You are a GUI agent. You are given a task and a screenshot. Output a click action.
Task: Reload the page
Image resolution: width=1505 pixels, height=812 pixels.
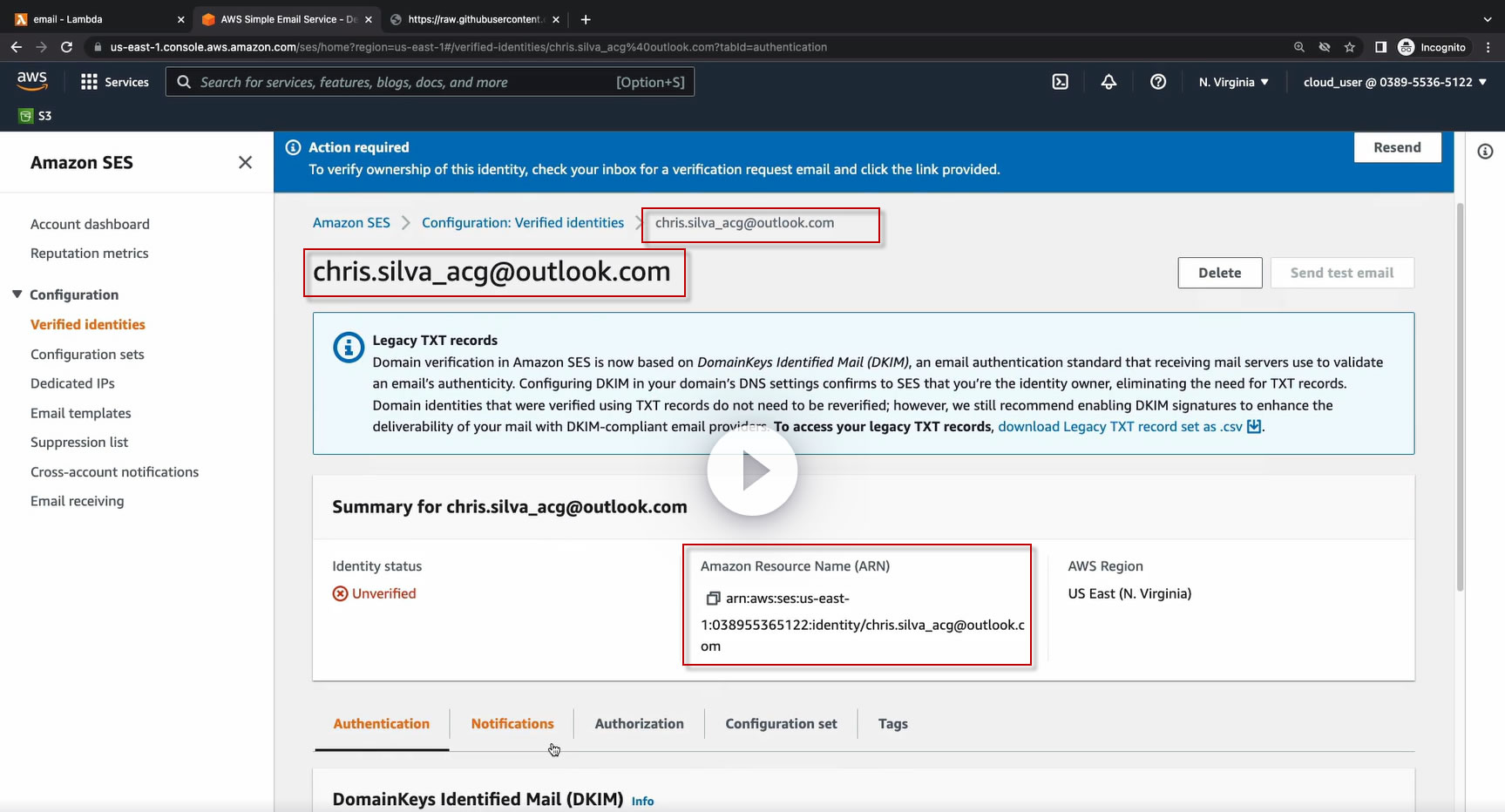click(66, 47)
